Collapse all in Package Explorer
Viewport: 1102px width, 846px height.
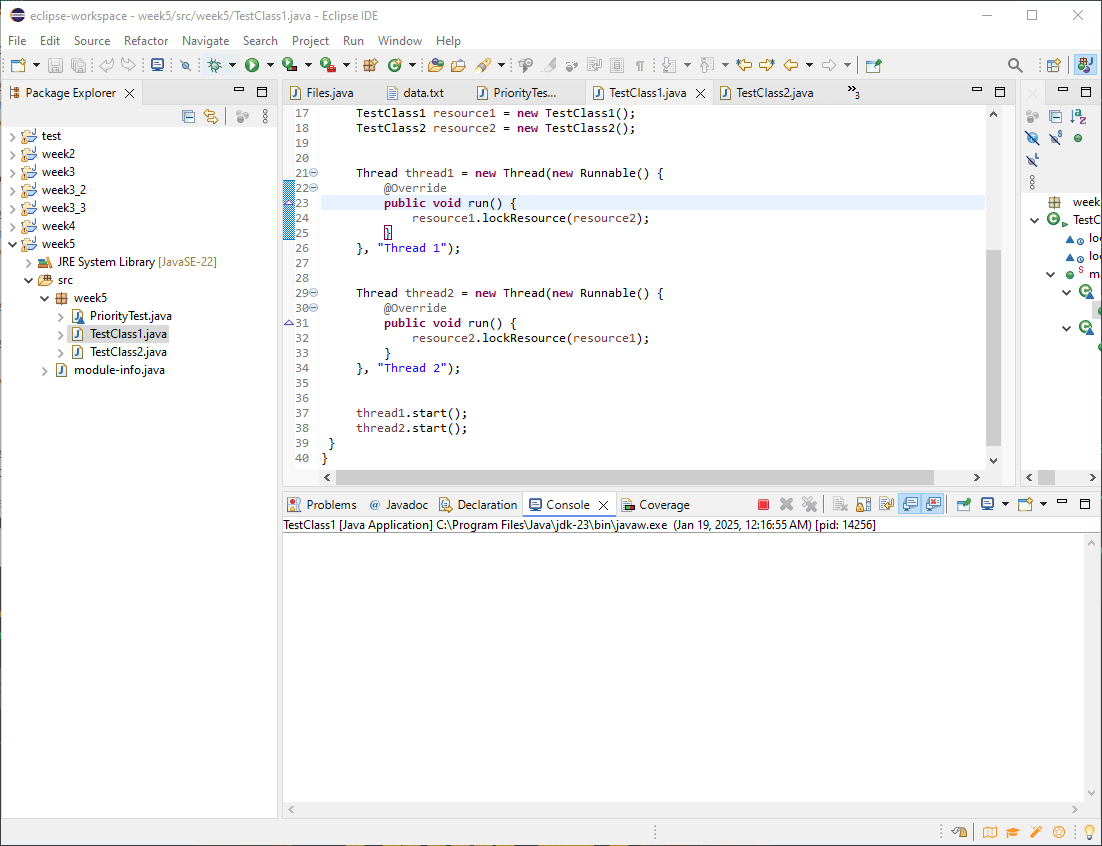pos(188,117)
